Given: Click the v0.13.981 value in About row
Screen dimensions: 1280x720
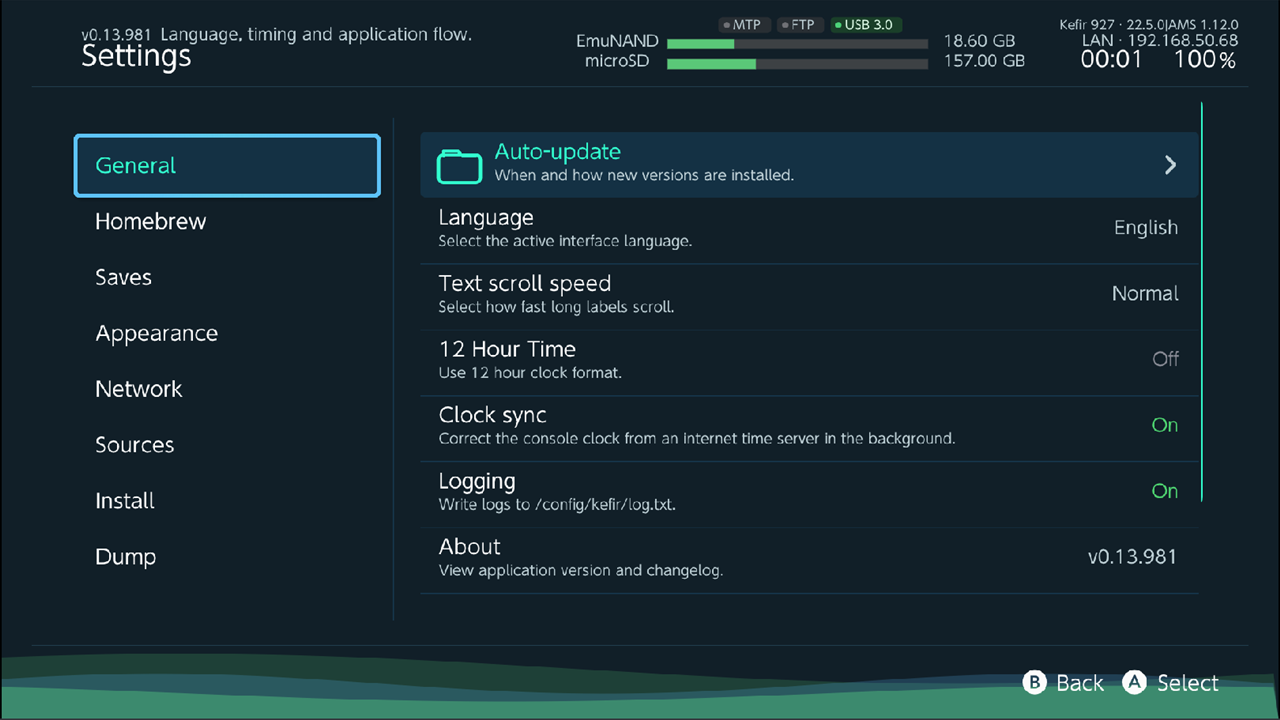Looking at the screenshot, I should coord(1132,557).
